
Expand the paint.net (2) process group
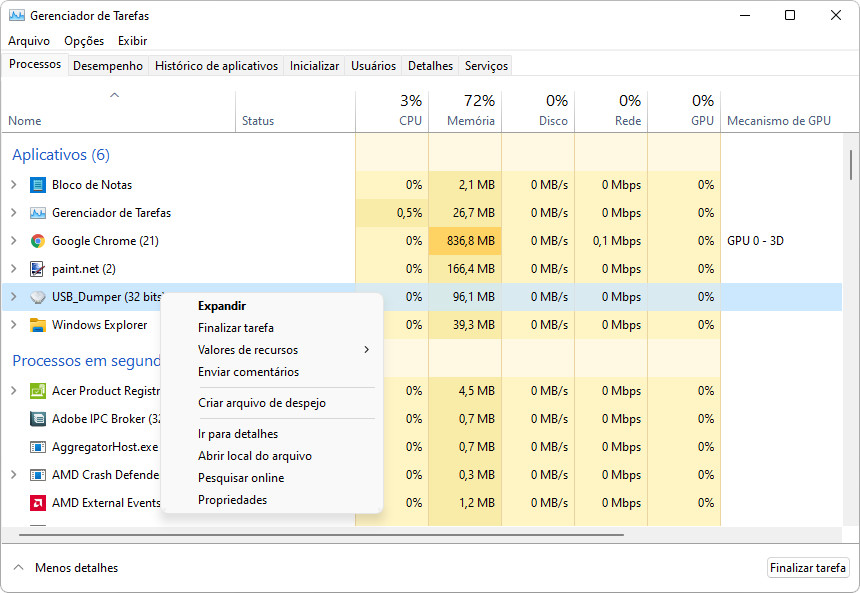point(14,269)
